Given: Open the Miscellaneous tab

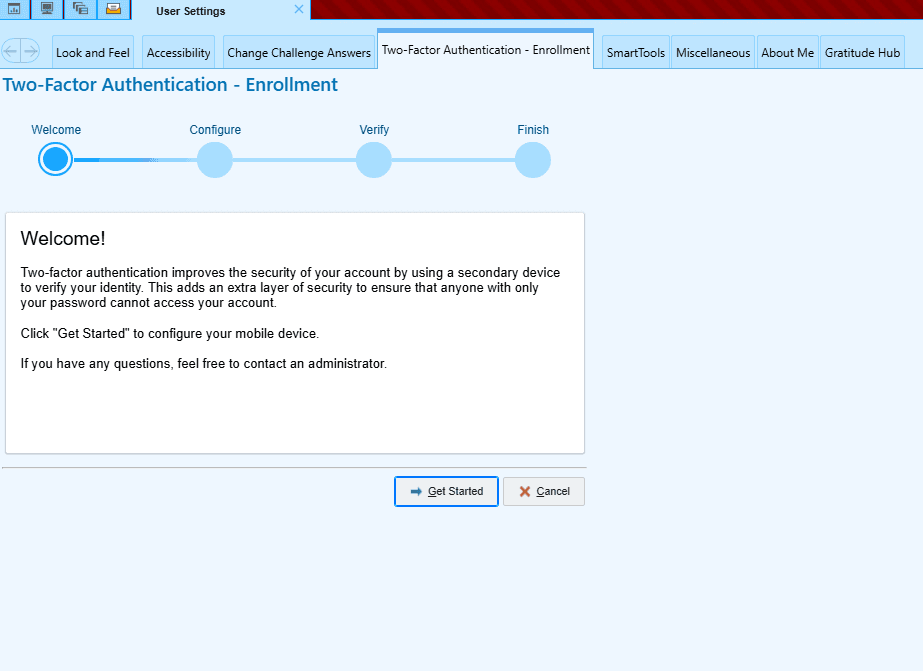Looking at the screenshot, I should 713,53.
